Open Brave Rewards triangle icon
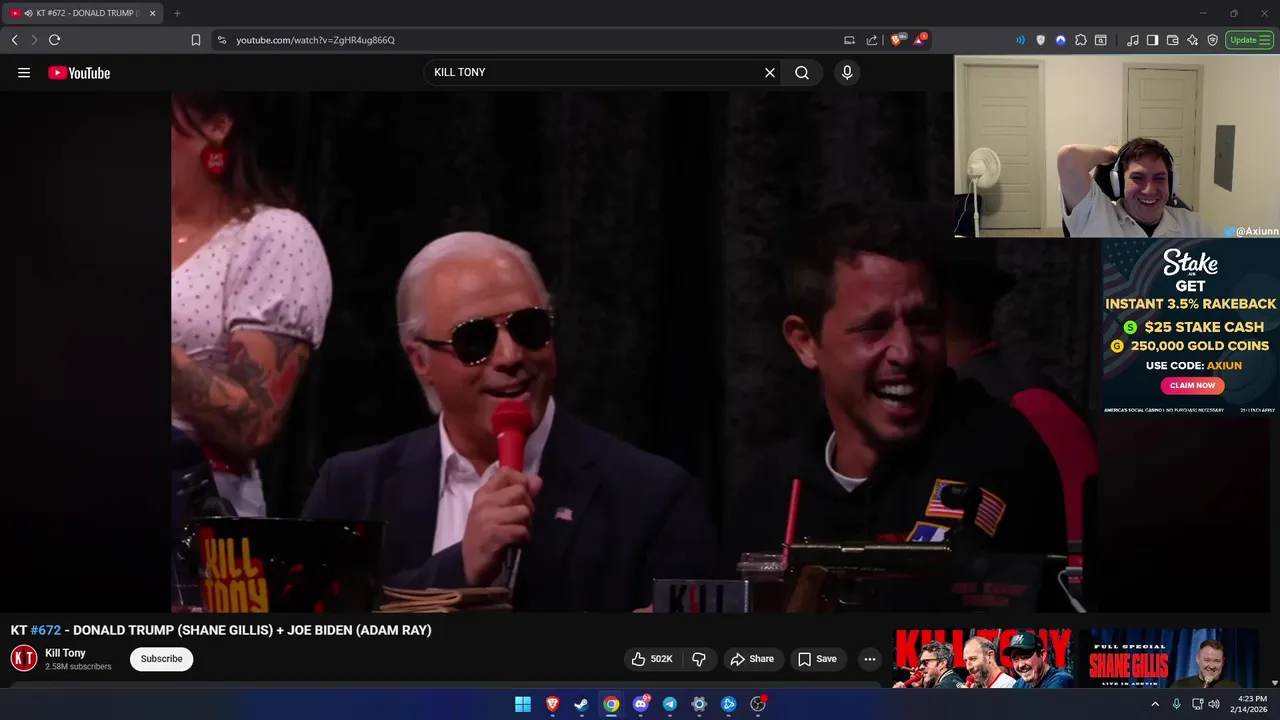The width and height of the screenshot is (1280, 720). point(920,40)
